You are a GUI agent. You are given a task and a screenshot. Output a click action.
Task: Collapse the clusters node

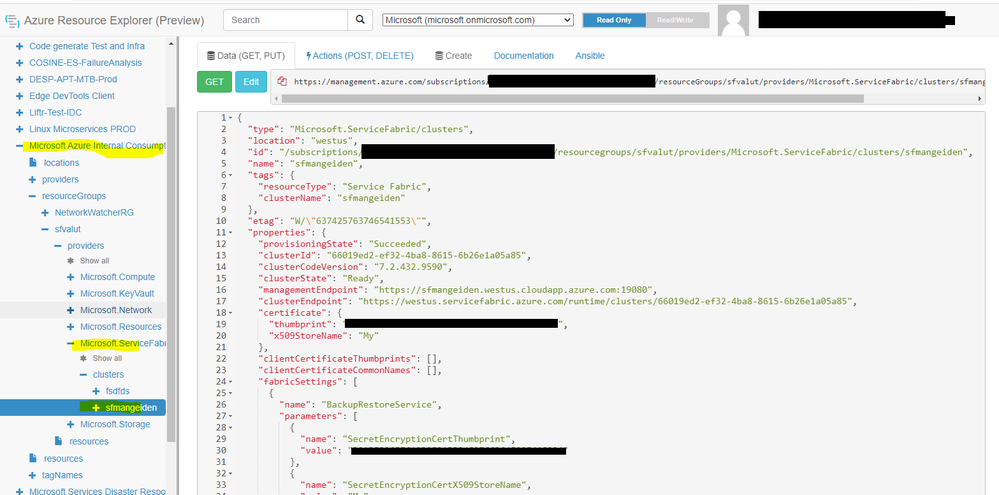[x=83, y=375]
